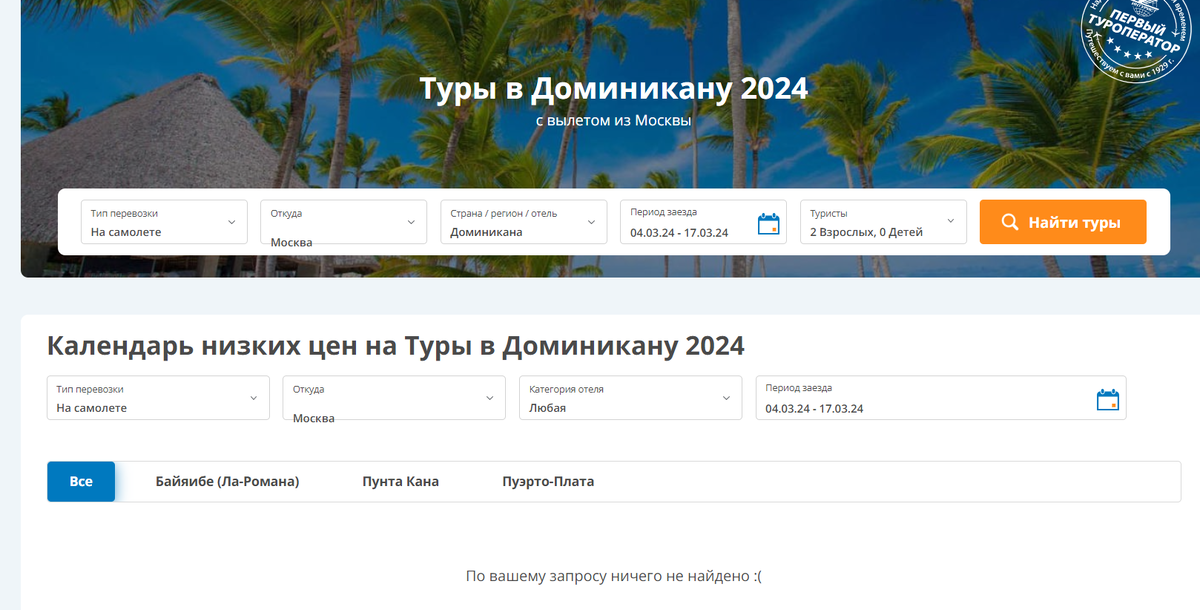The width and height of the screenshot is (1200, 610).
Task: Open the calendar icon in low-price calendar filter
Action: 1108,400
